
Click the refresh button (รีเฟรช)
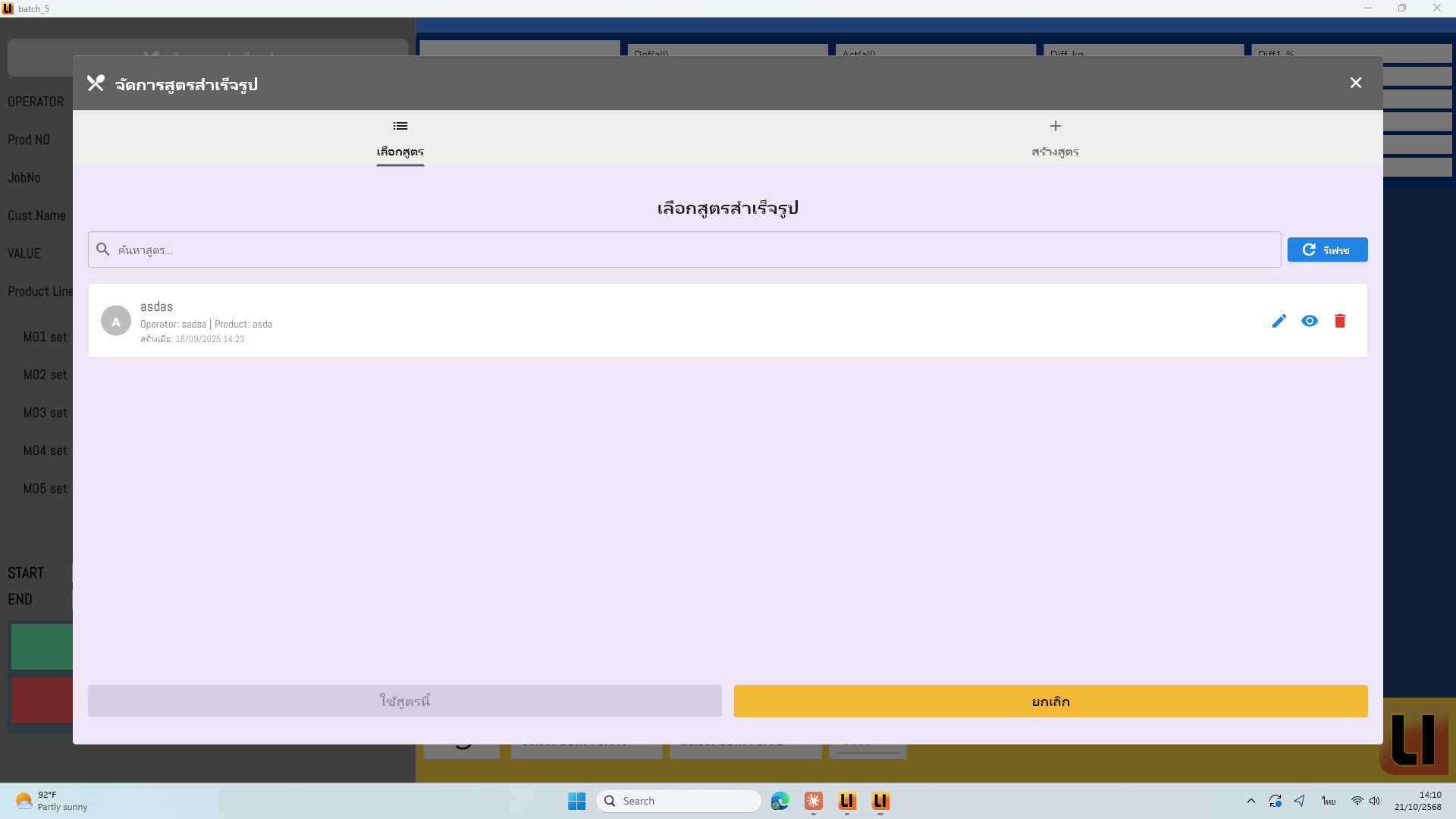tap(1327, 249)
